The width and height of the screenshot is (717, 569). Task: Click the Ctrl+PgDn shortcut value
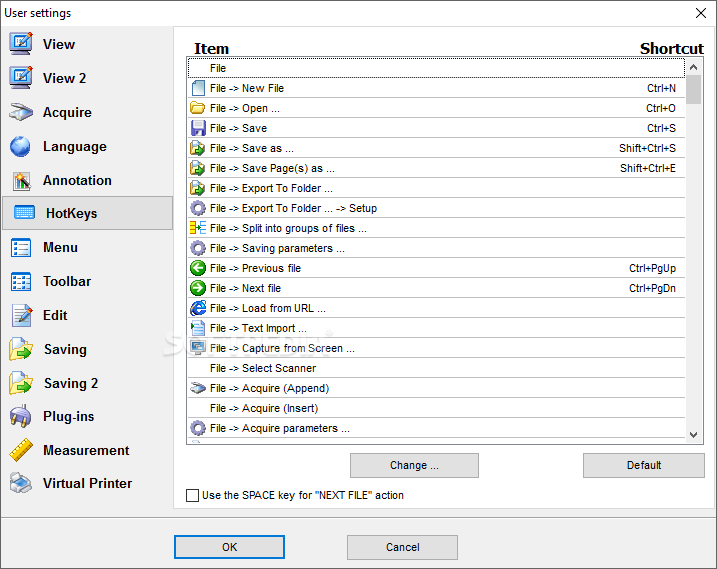click(653, 288)
